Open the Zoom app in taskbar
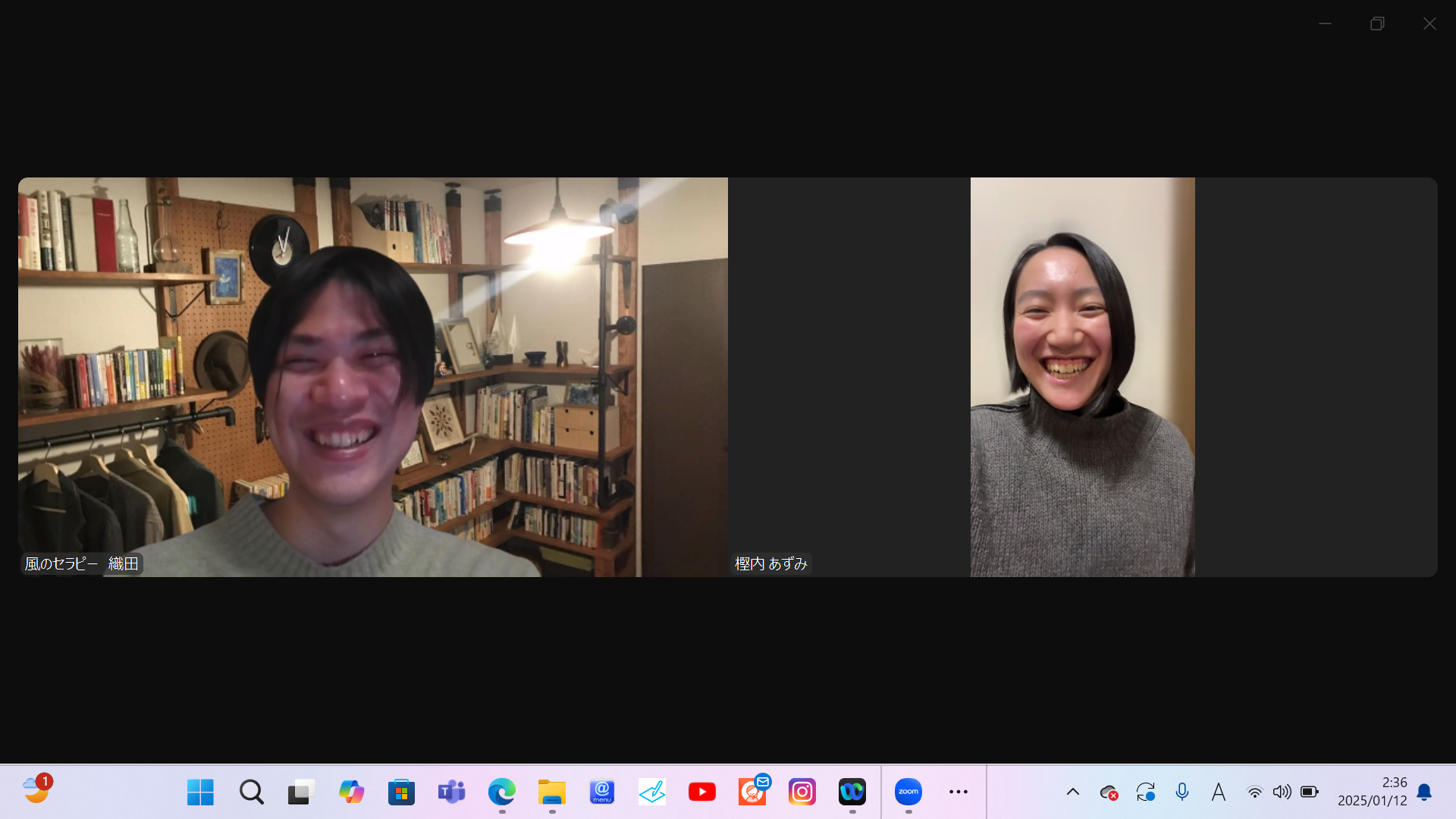This screenshot has height=819, width=1456. 908,792
